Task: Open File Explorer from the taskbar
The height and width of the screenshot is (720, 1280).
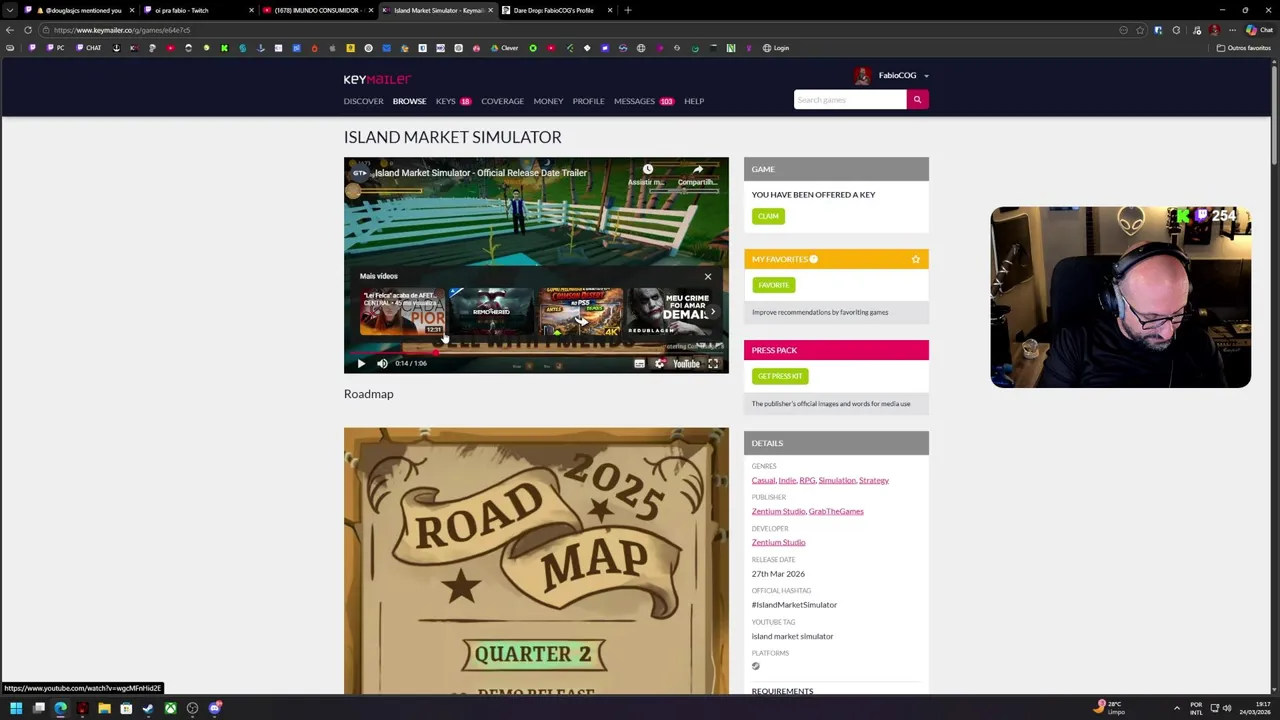Action: (x=104, y=709)
